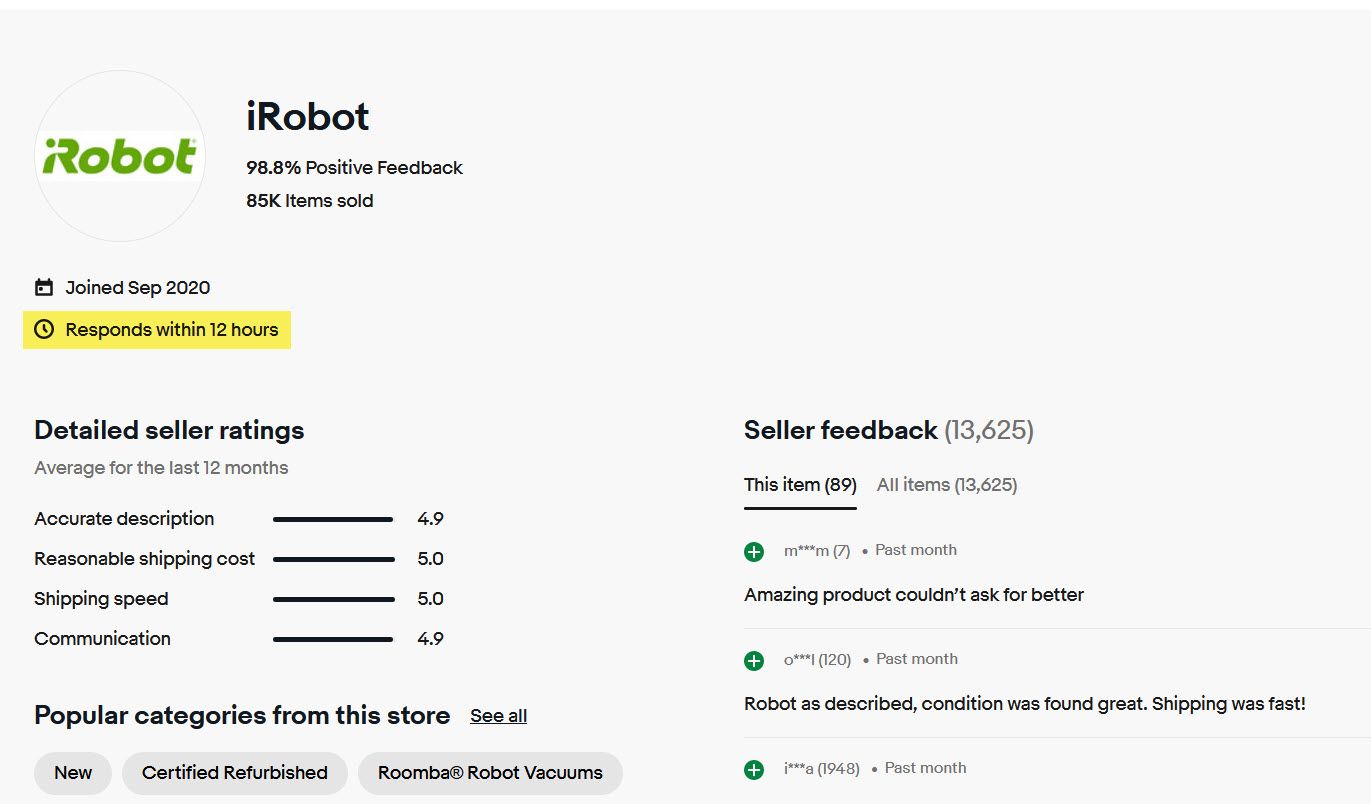Click the Seller feedback heading
Screen dimensions: 1371x804
click(840, 431)
